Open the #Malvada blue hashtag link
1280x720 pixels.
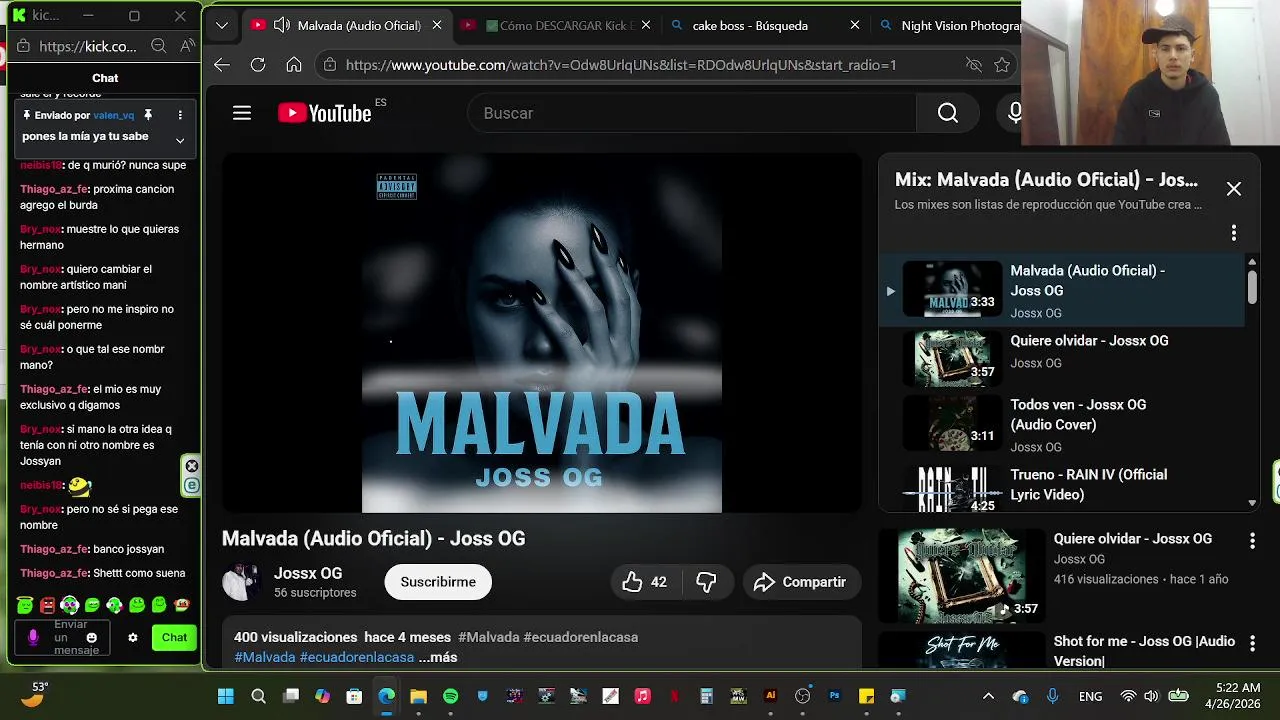265,657
